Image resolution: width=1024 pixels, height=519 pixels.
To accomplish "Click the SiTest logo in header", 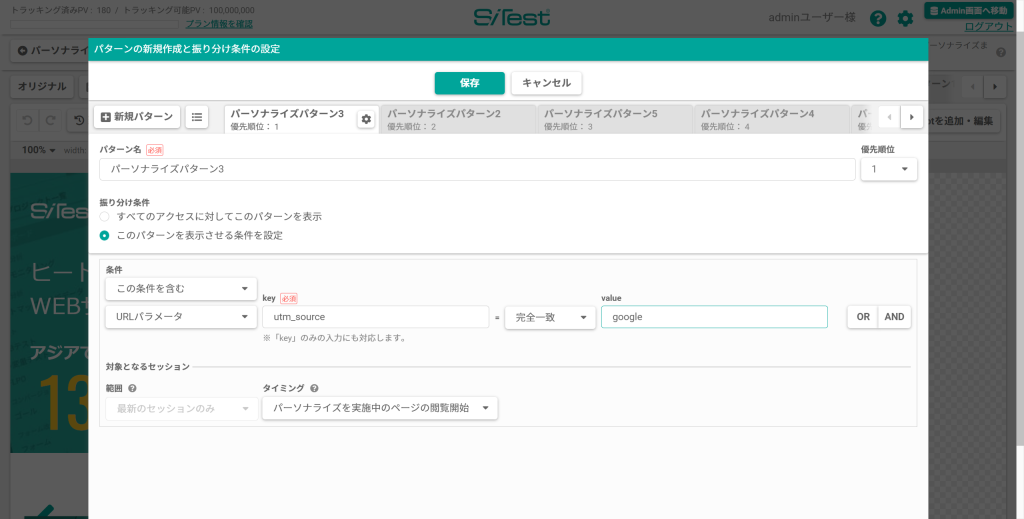I will (x=512, y=18).
